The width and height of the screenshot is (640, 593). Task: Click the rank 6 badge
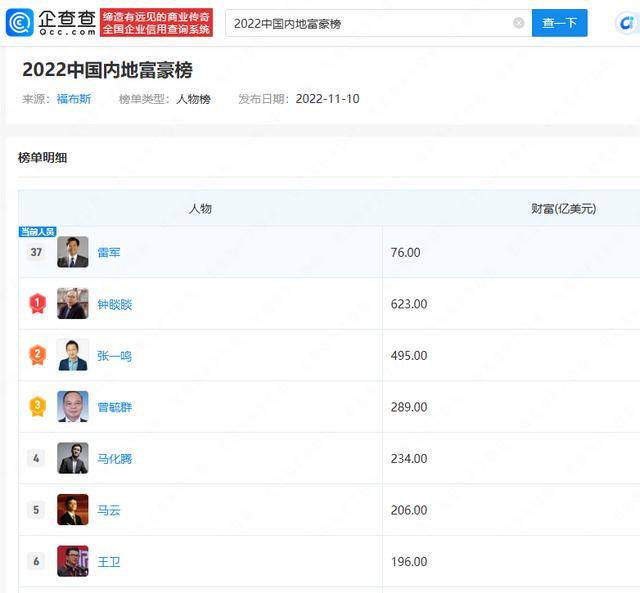click(36, 562)
